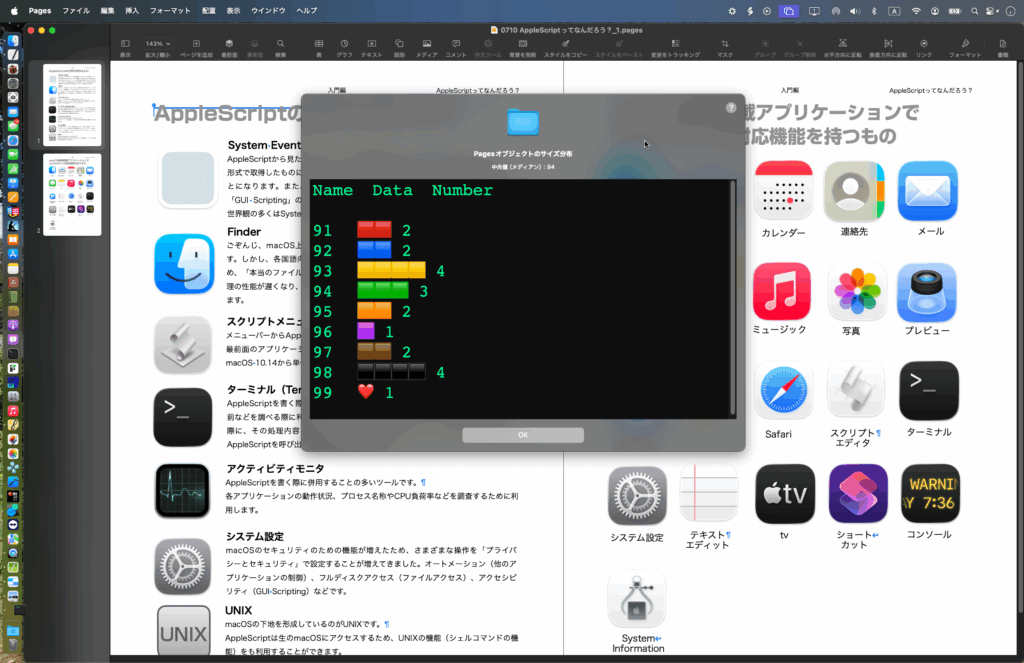Open the 図形 shapes picker
1024x663 pixels.
click(399, 46)
